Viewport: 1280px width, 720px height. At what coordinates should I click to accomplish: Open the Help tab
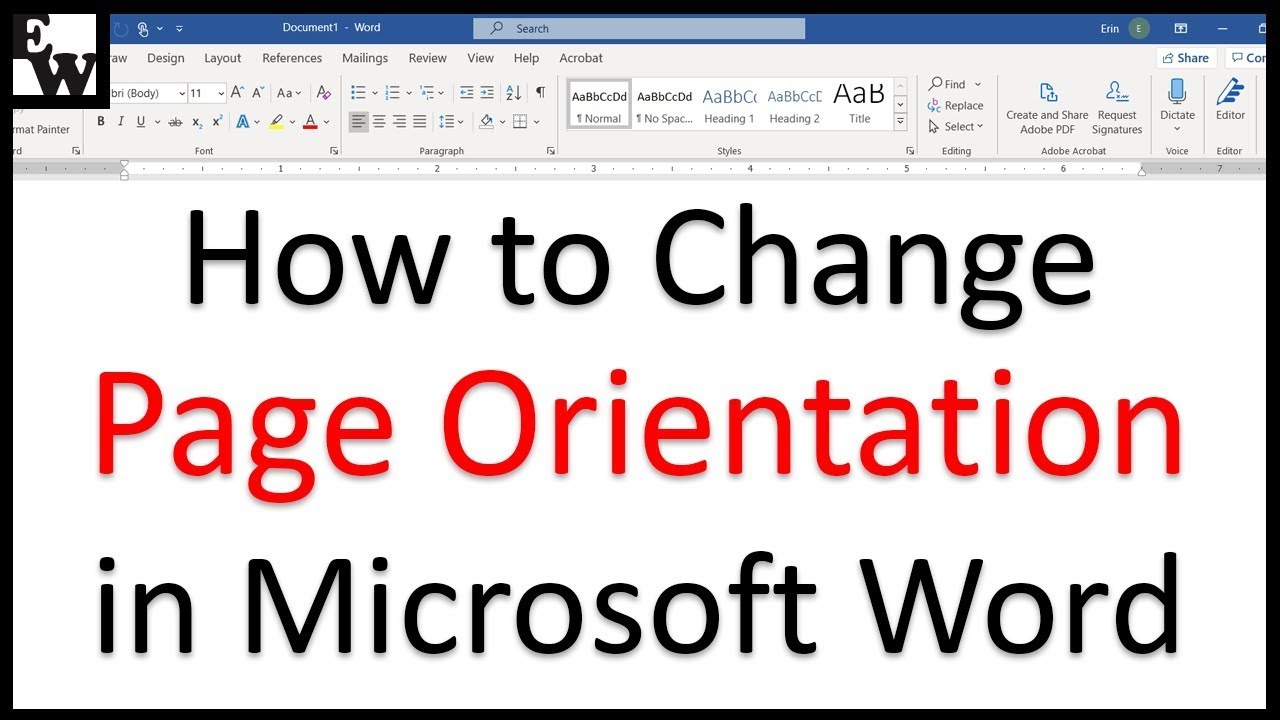point(527,58)
